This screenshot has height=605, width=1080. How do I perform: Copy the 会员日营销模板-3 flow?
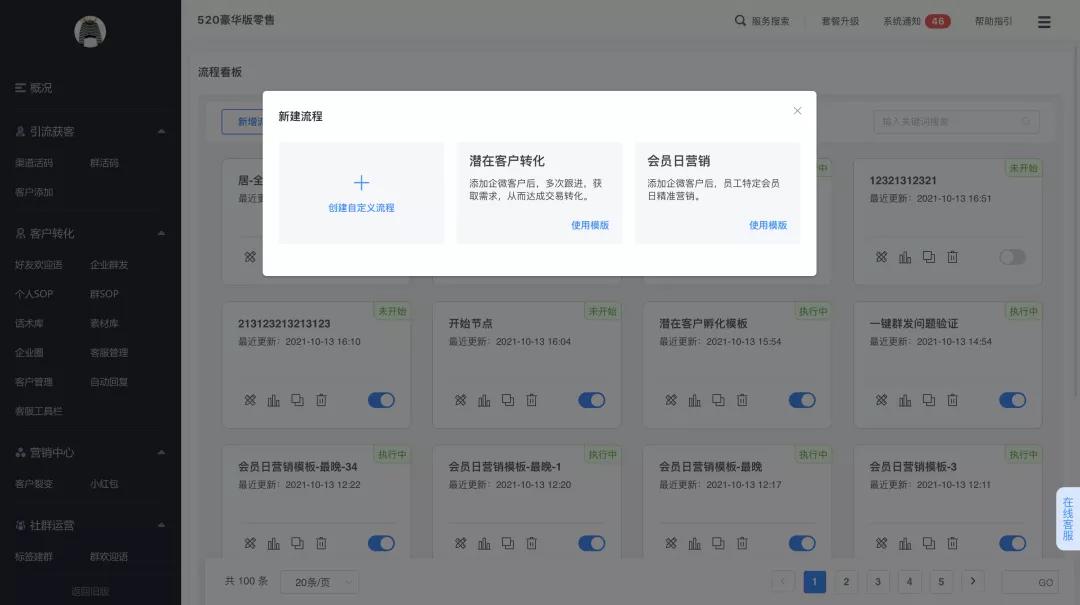point(927,543)
